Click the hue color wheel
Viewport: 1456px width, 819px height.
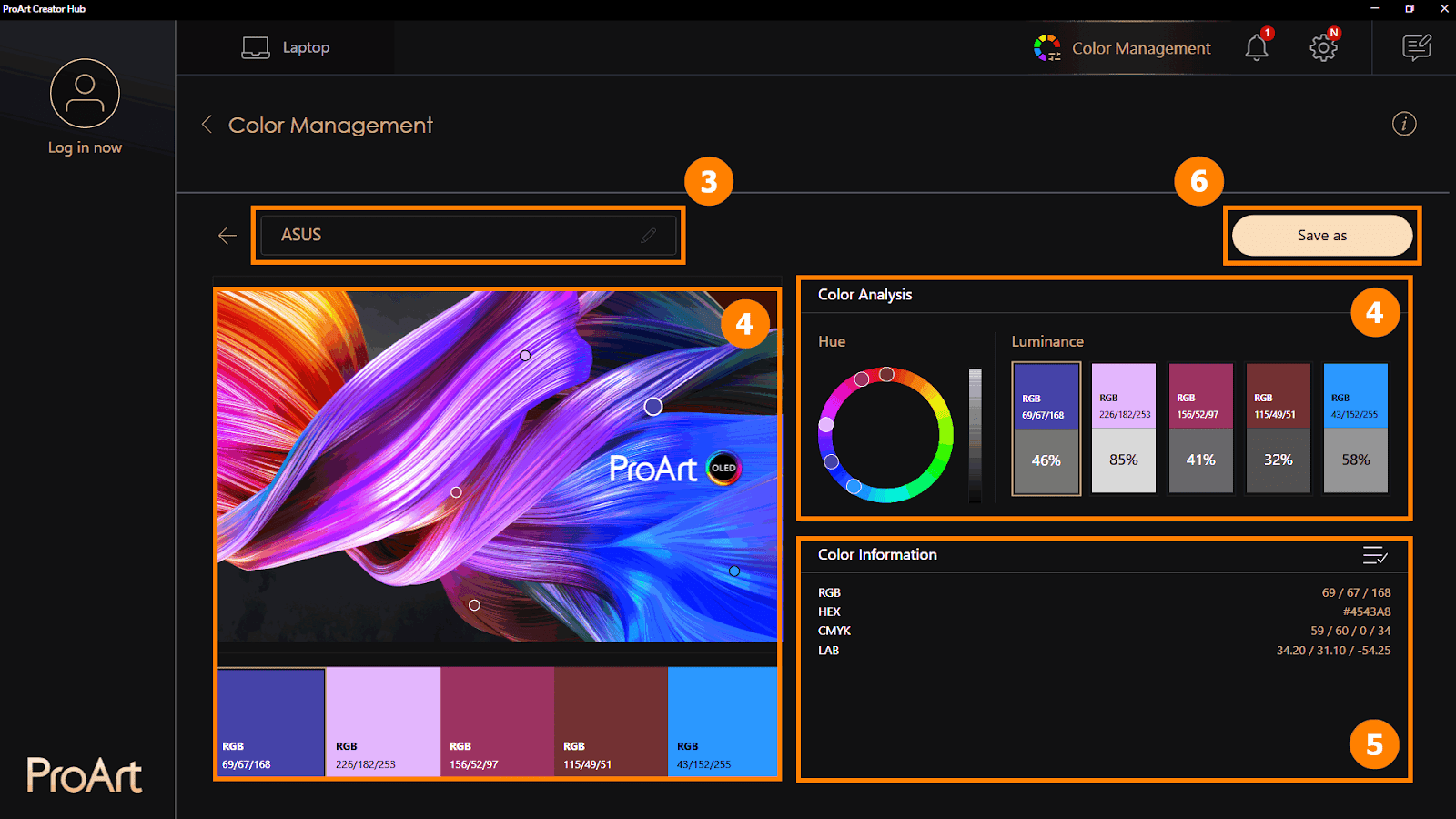coord(885,435)
